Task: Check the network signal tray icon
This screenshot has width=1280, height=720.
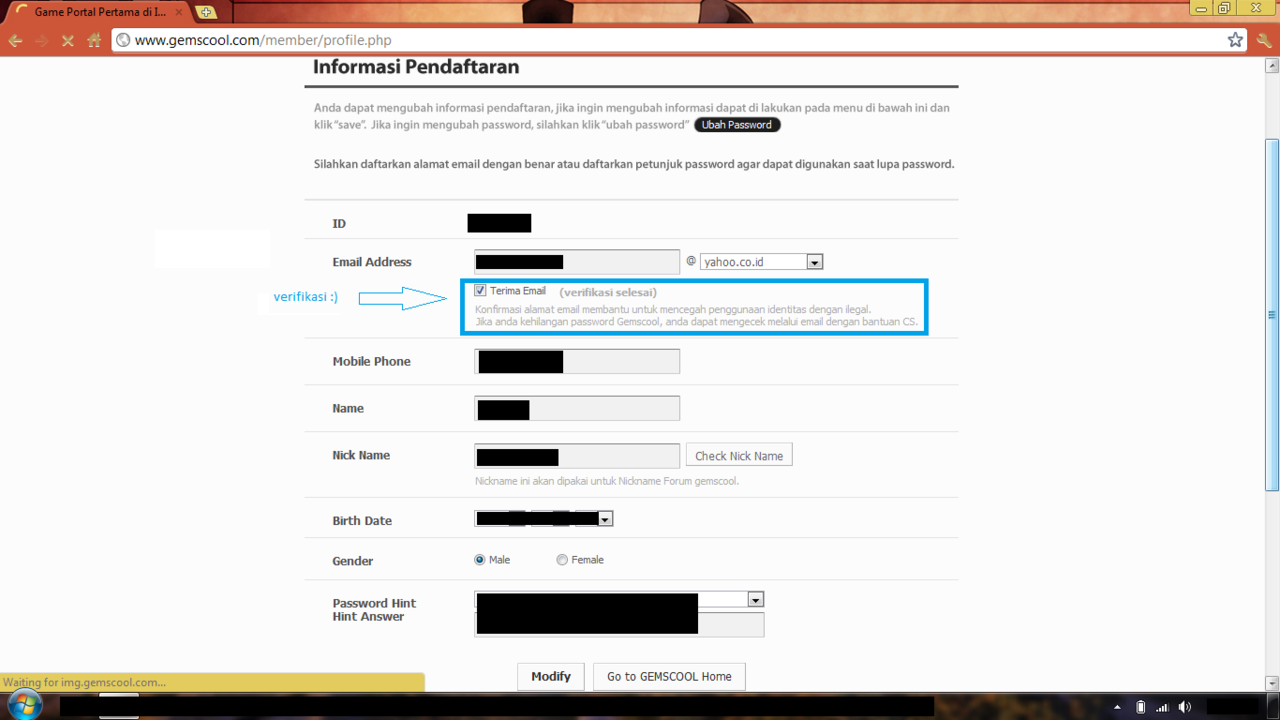Action: (1162, 707)
